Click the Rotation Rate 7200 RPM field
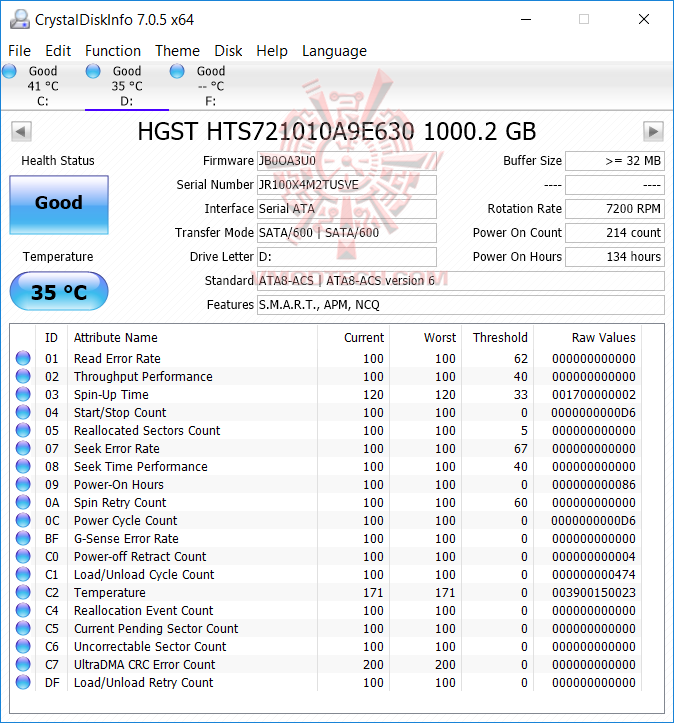 [615, 208]
